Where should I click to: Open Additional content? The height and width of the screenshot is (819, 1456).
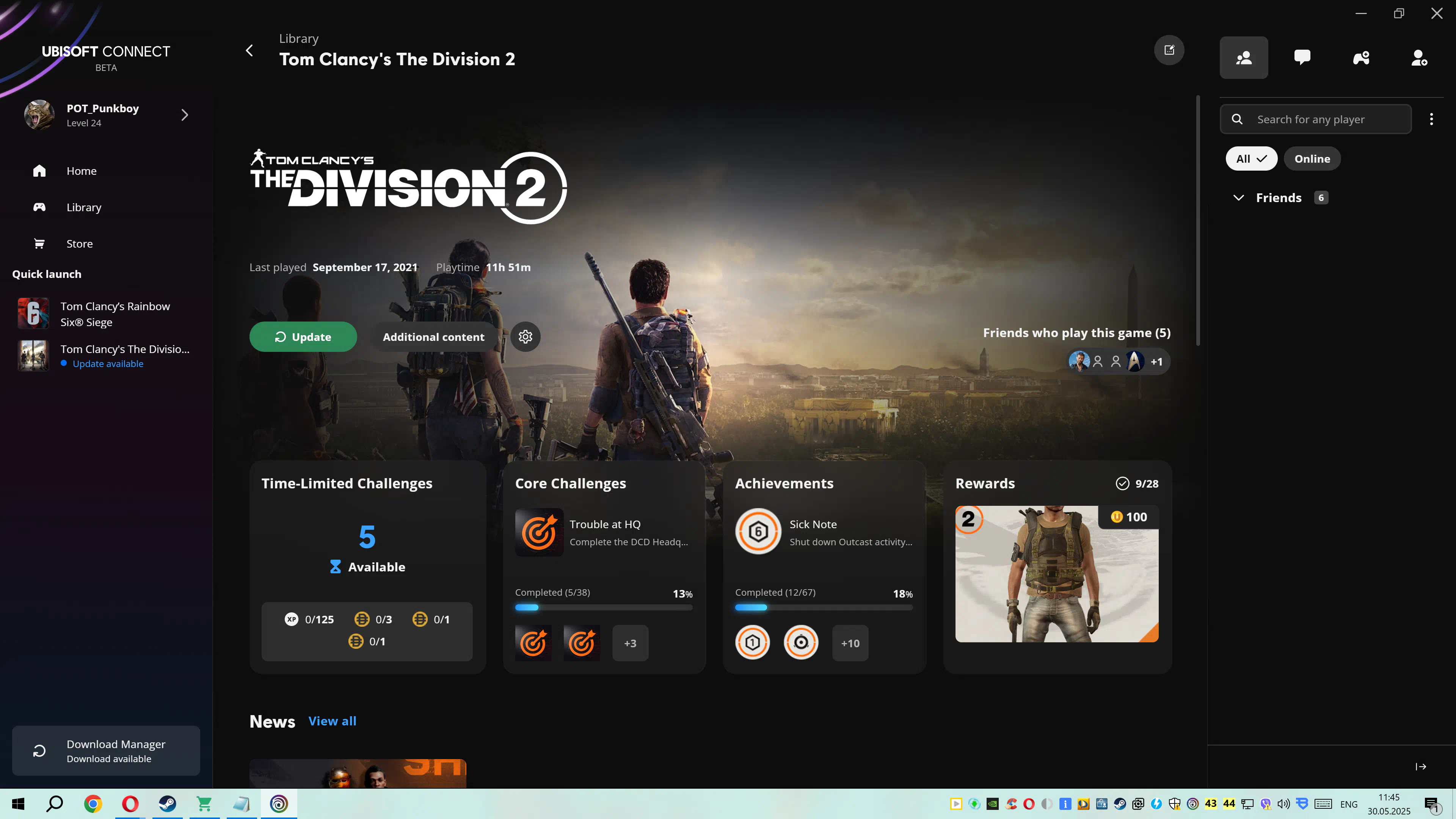pos(433,337)
